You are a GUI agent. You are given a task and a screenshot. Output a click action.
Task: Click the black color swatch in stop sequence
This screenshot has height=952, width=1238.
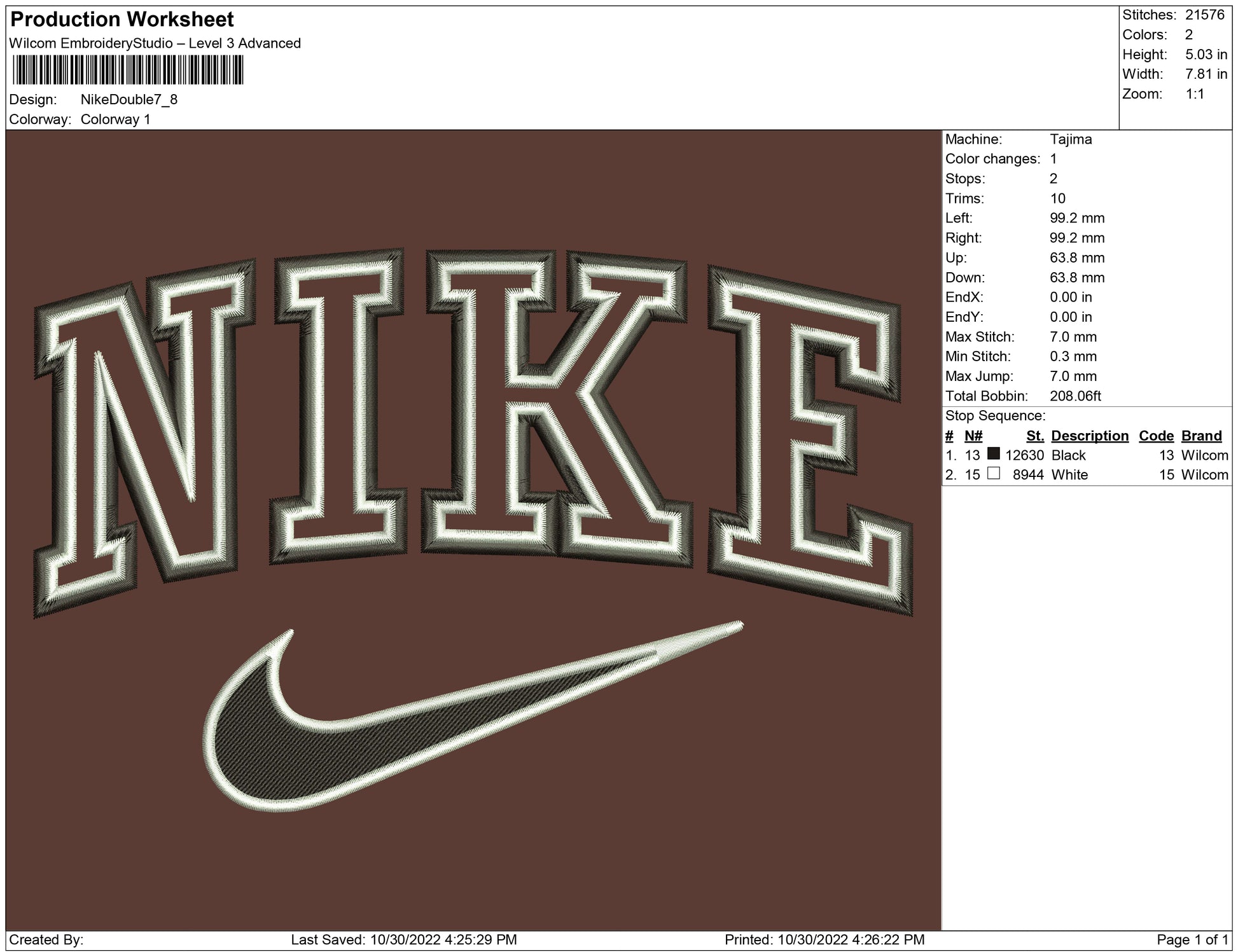point(993,454)
